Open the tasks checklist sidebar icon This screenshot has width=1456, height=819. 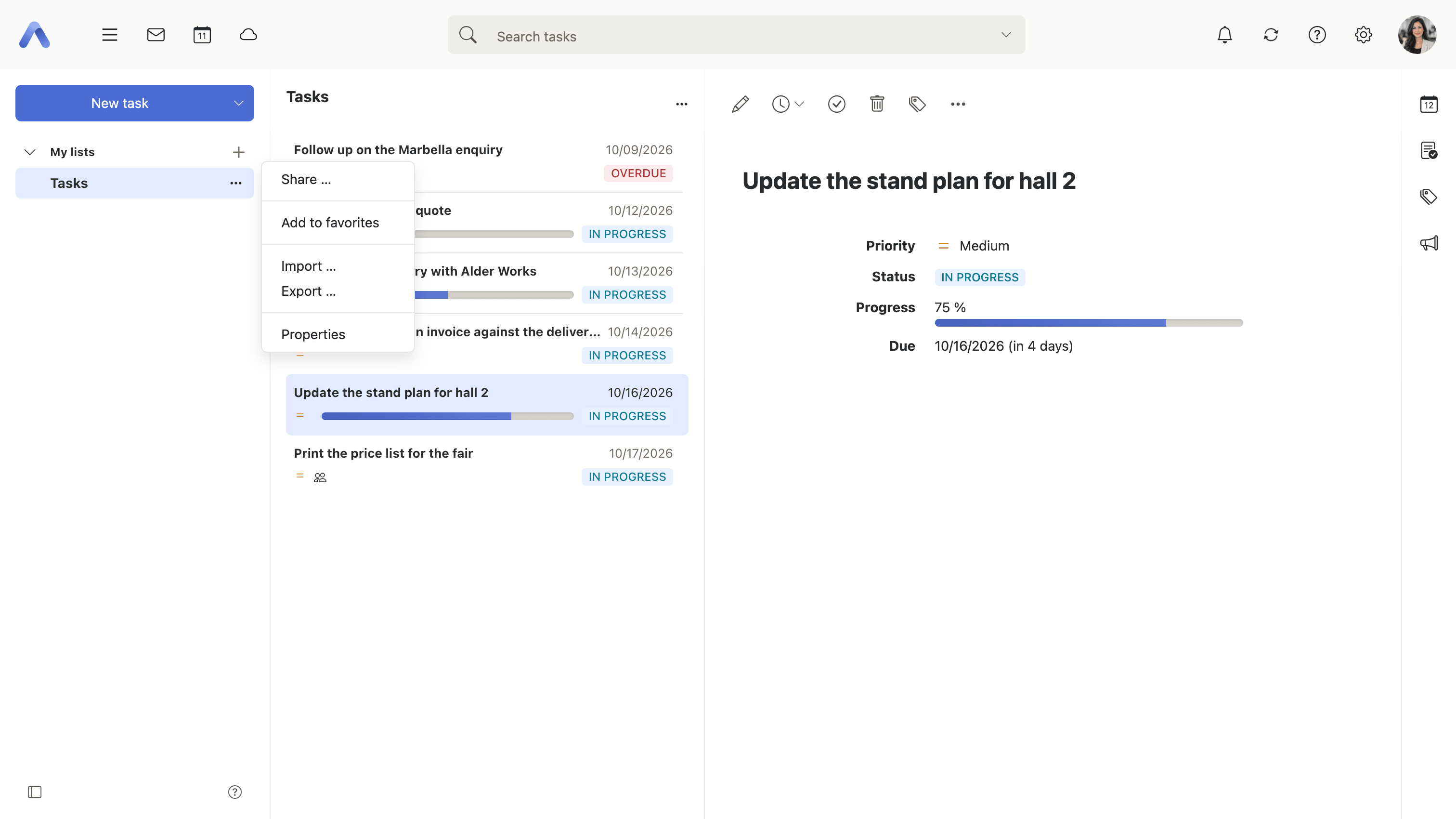(1429, 150)
